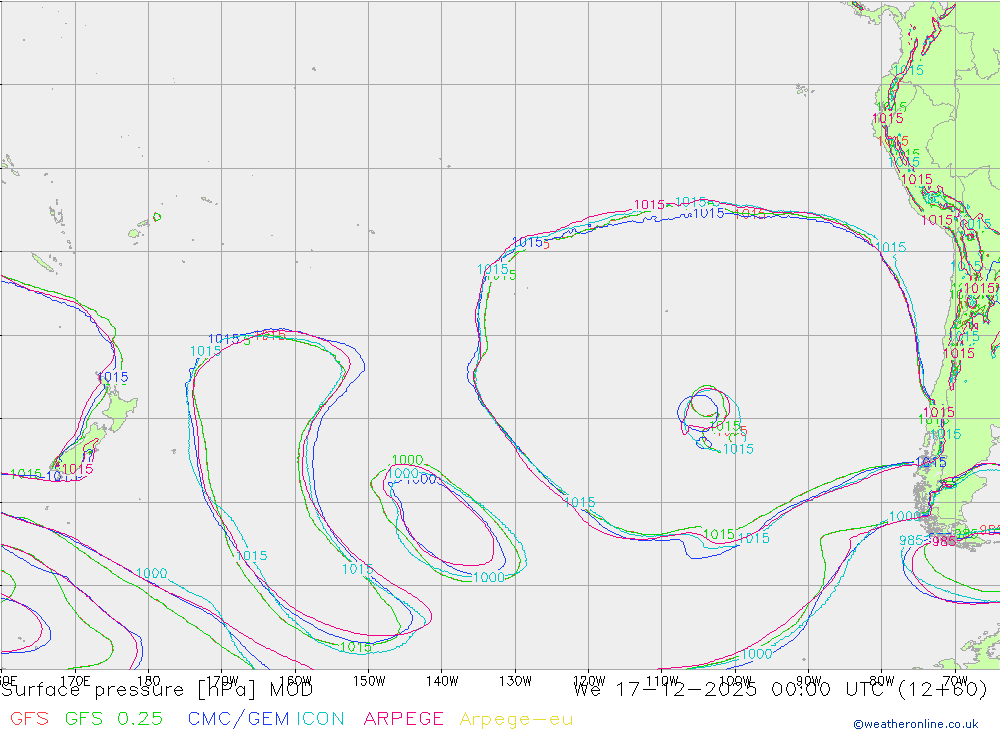Select the green GFS 0.25 legend entry
Viewport: 1000px width, 733px height.
pyautogui.click(x=114, y=718)
